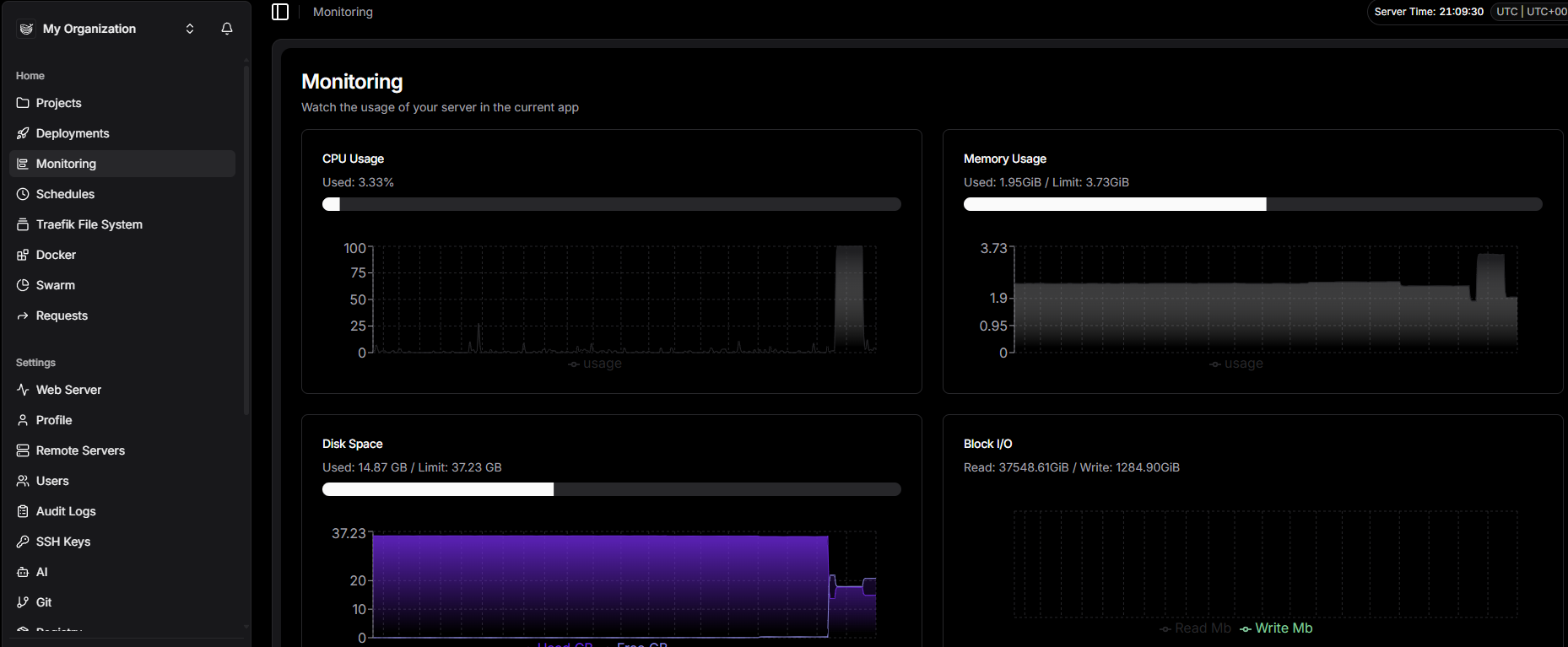This screenshot has height=647, width=1568.
Task: Click the Traefik File System icon
Action: coord(23,224)
